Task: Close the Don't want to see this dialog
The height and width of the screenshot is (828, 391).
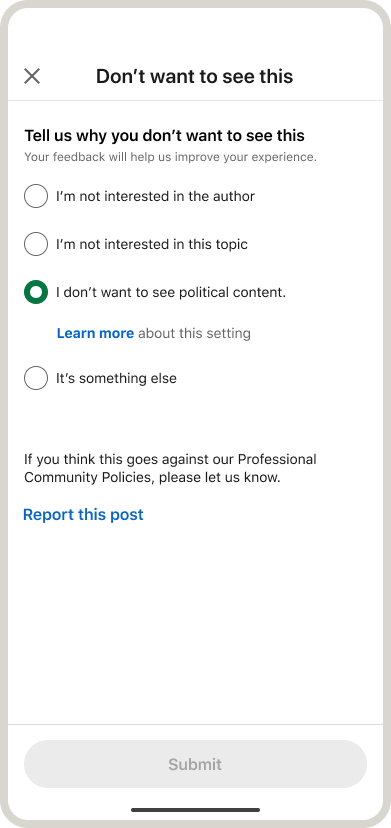Action: [x=32, y=76]
